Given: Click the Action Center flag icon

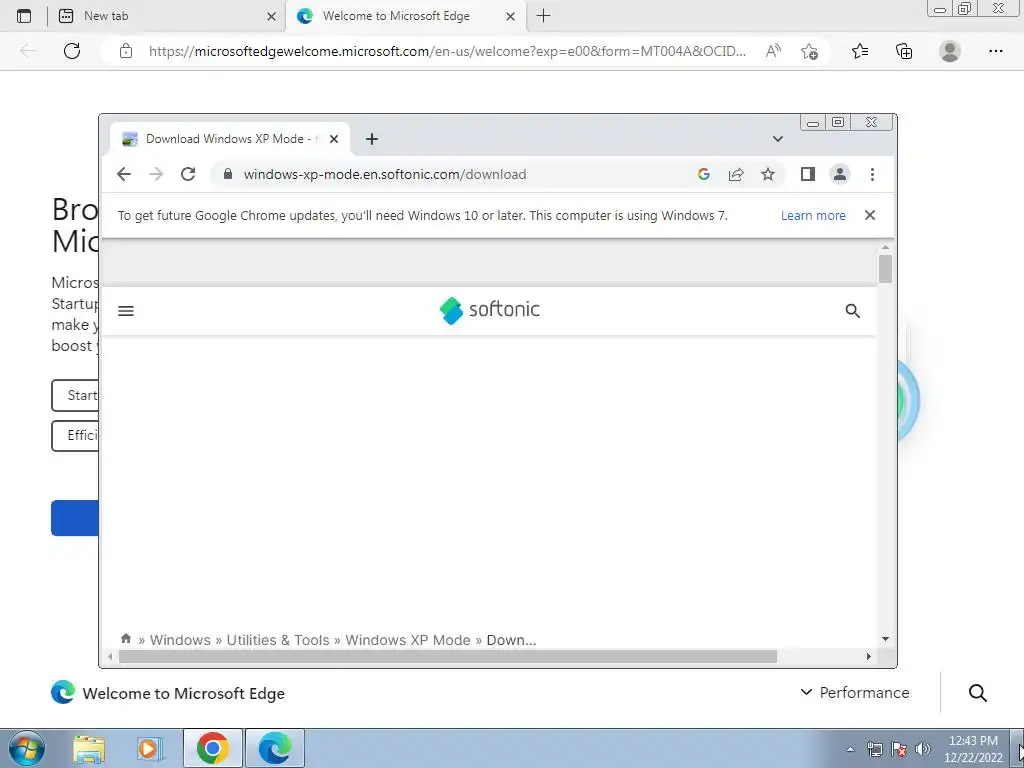Looking at the screenshot, I should tap(899, 749).
